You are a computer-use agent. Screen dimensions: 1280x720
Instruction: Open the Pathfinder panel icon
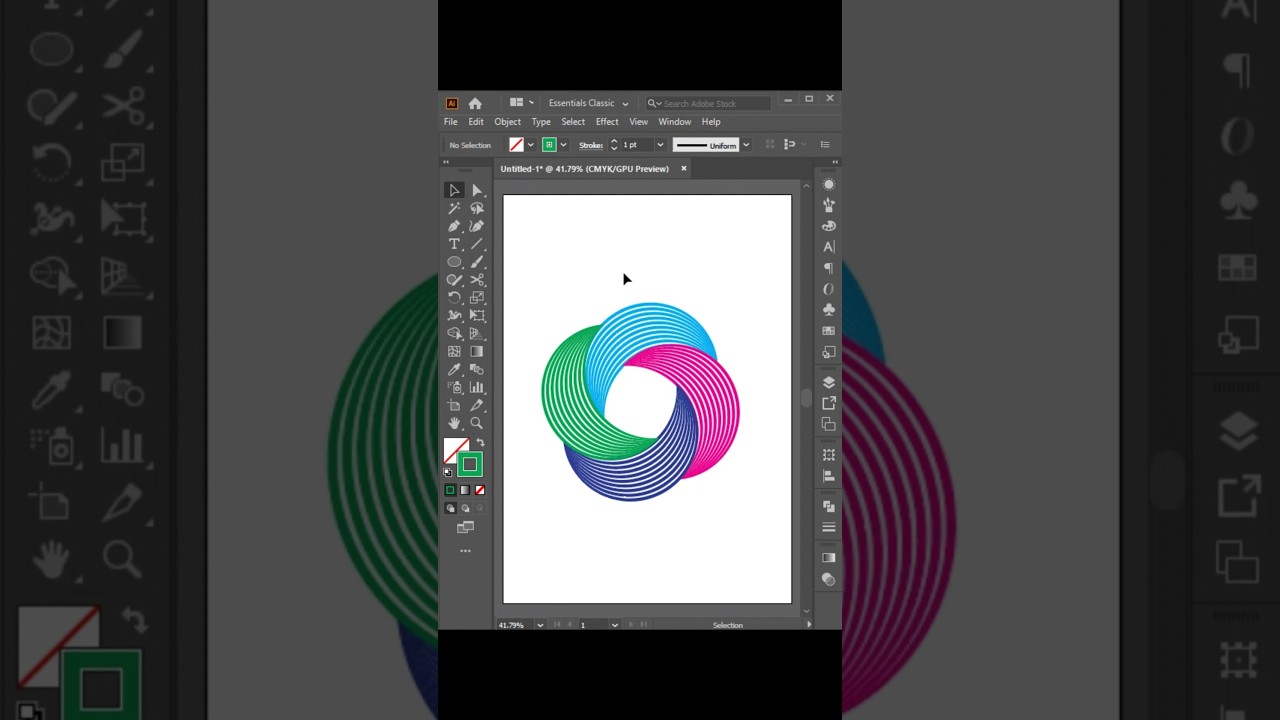[x=828, y=507]
